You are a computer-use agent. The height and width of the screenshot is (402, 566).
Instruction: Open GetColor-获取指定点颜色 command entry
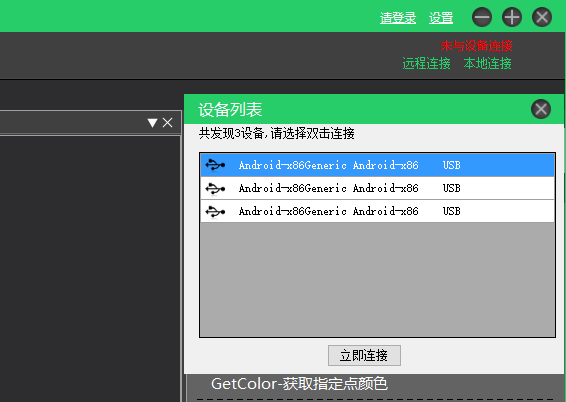tap(299, 384)
